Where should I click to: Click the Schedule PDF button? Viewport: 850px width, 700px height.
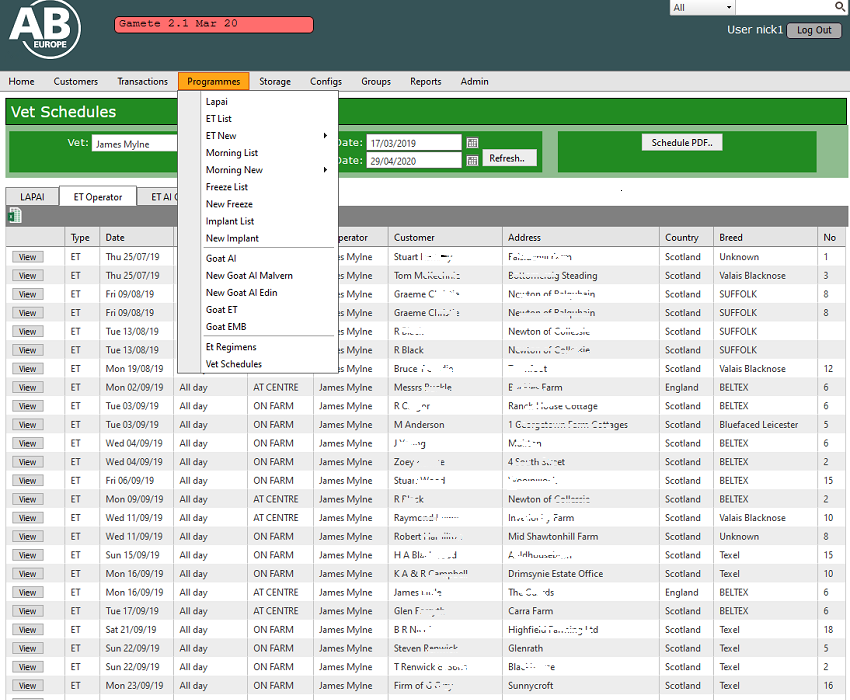[681, 143]
